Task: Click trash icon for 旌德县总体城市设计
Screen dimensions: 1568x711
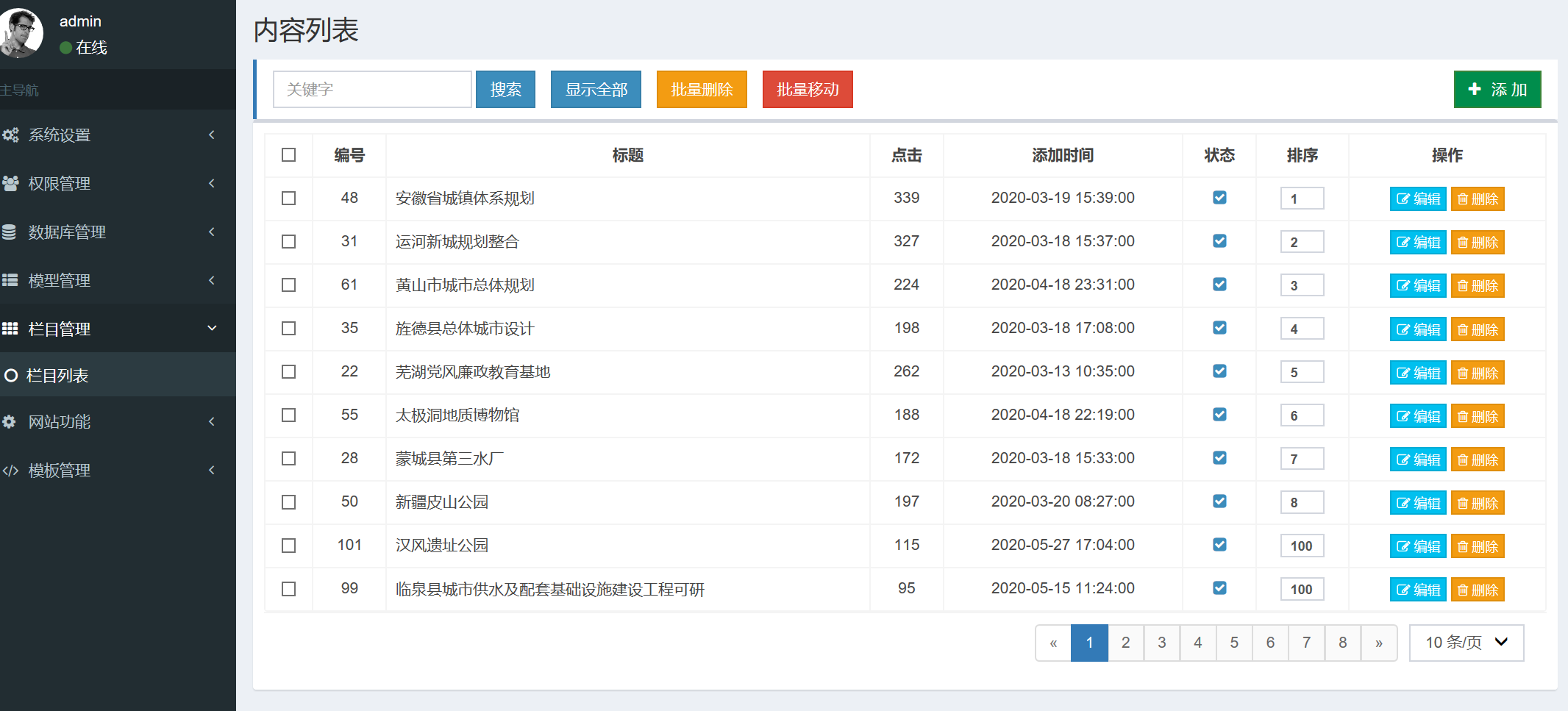Action: coord(1463,330)
